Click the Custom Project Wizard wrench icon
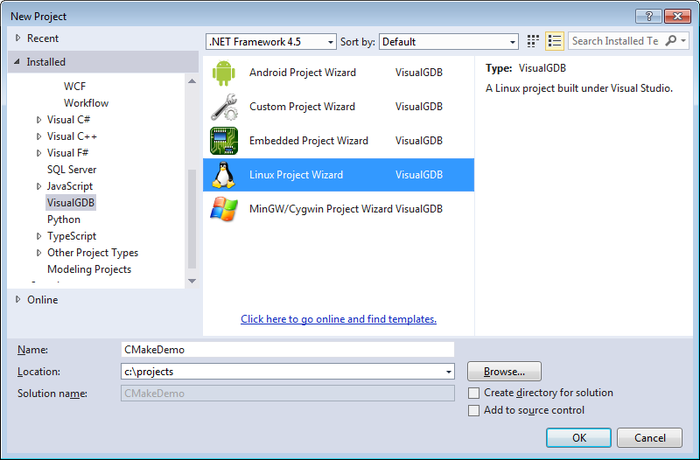This screenshot has height=460, width=700. pos(224,107)
